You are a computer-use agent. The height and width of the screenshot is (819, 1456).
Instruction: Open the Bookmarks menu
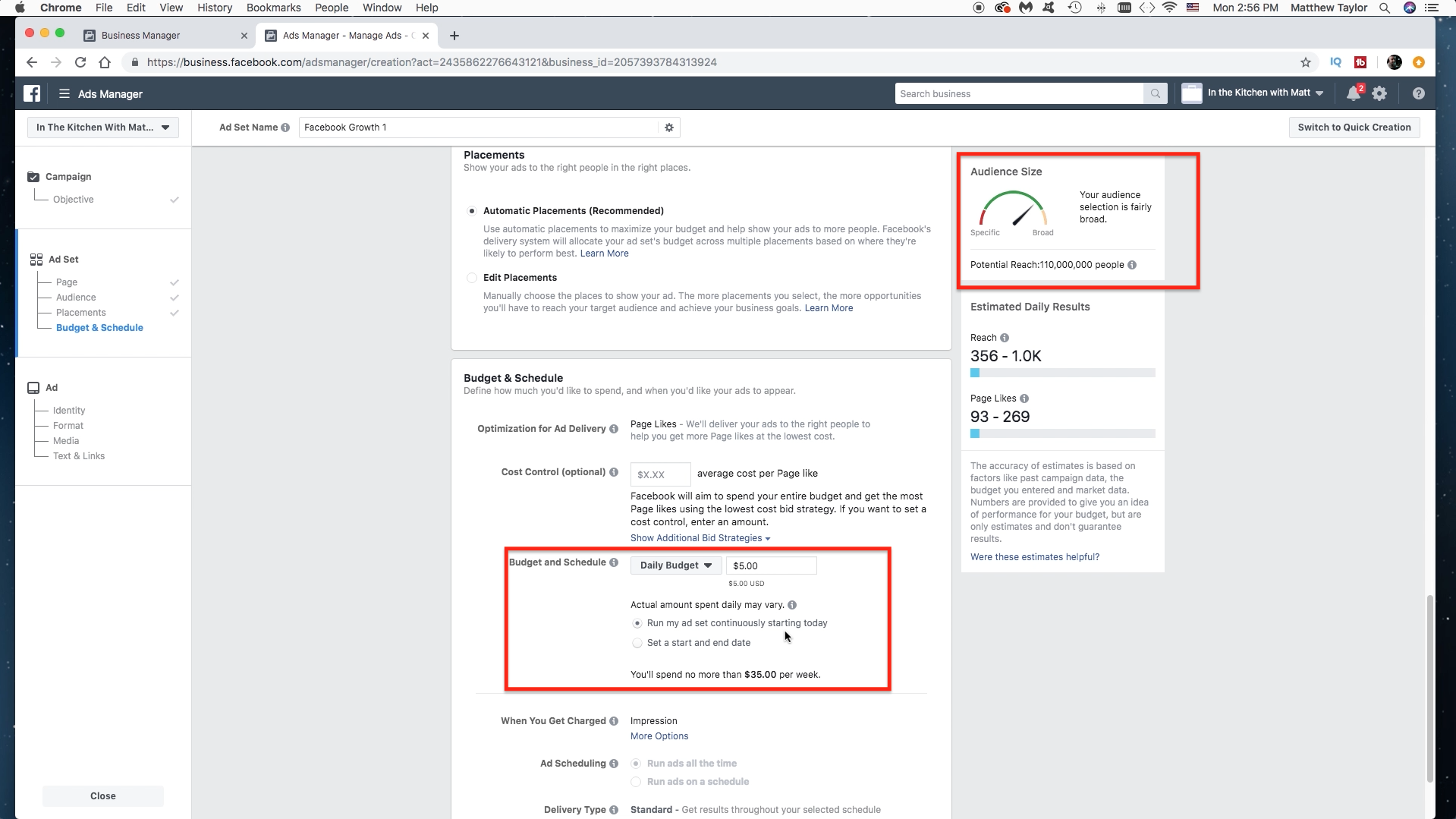point(273,8)
